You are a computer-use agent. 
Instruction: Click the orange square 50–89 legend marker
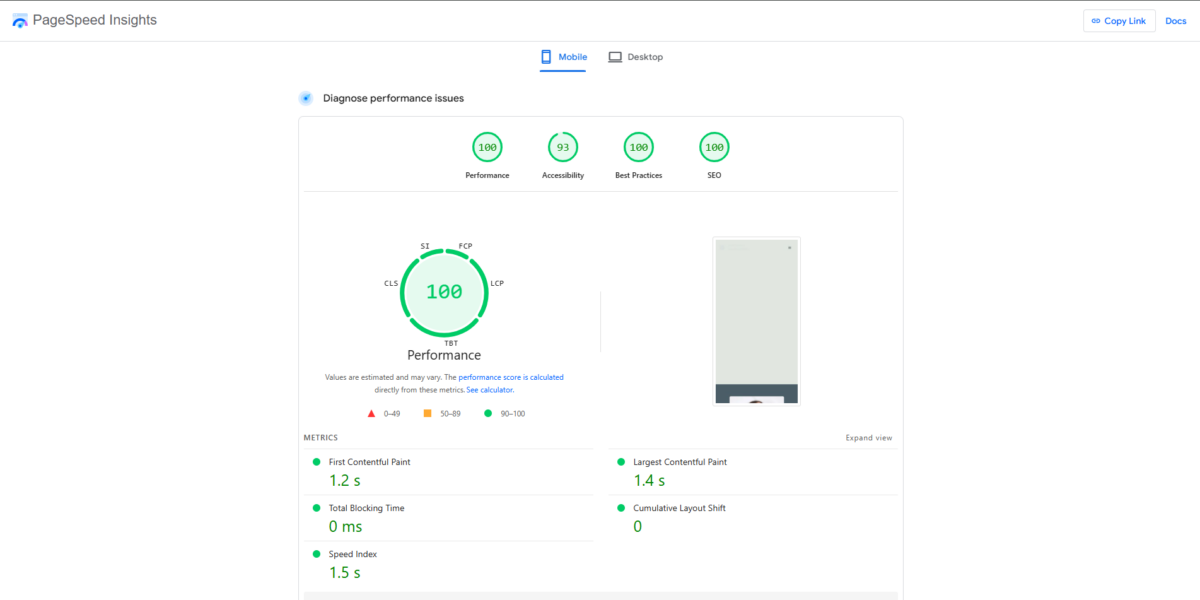click(x=427, y=413)
